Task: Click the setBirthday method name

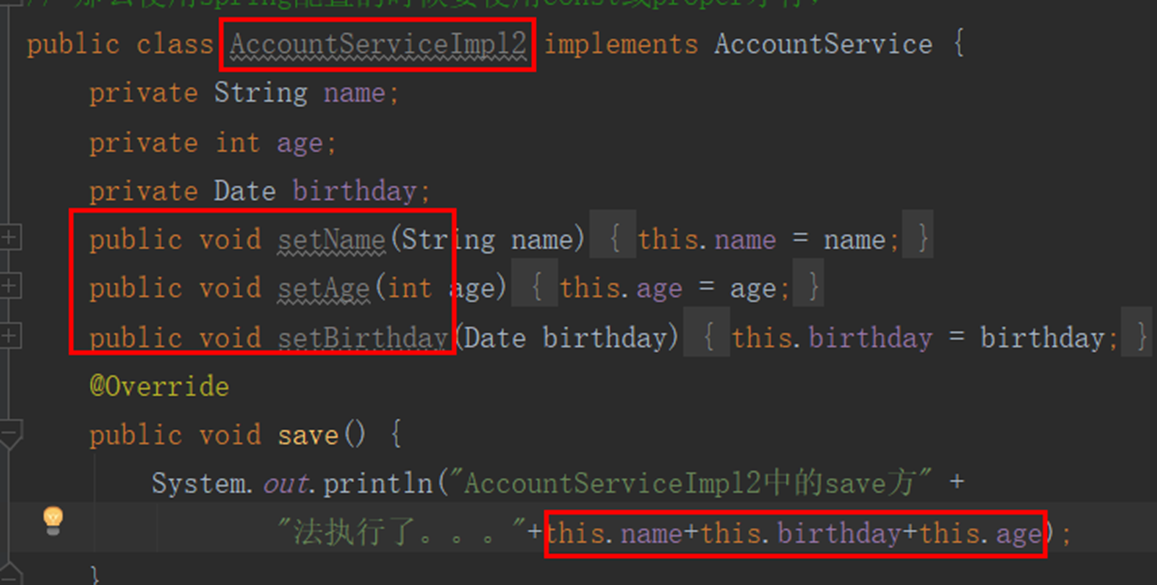Action: pos(362,338)
